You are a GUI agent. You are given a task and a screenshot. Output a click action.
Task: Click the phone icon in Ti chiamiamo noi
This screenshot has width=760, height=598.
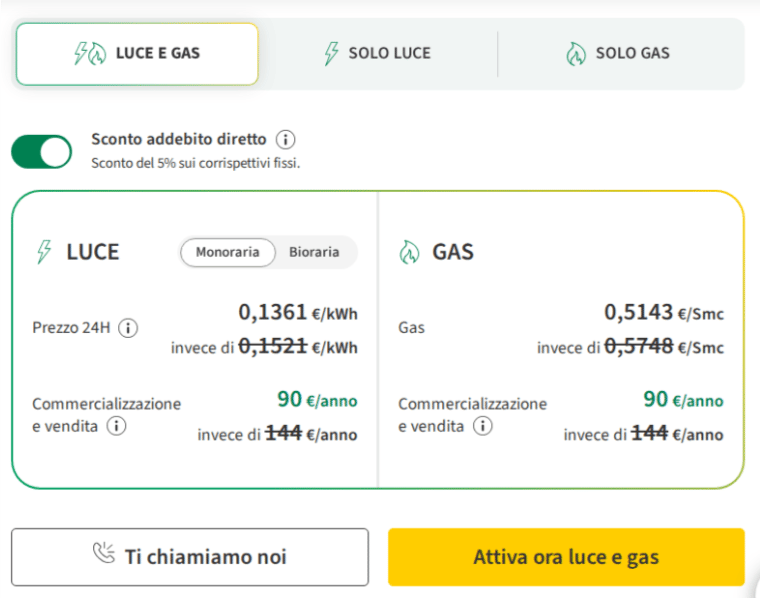click(104, 553)
